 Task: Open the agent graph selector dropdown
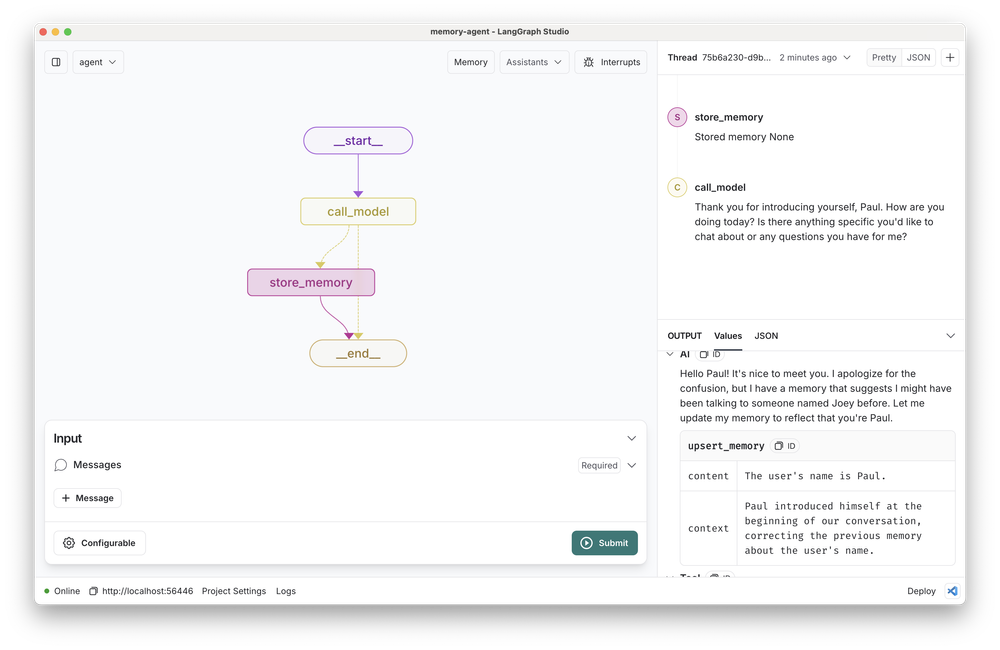click(97, 61)
